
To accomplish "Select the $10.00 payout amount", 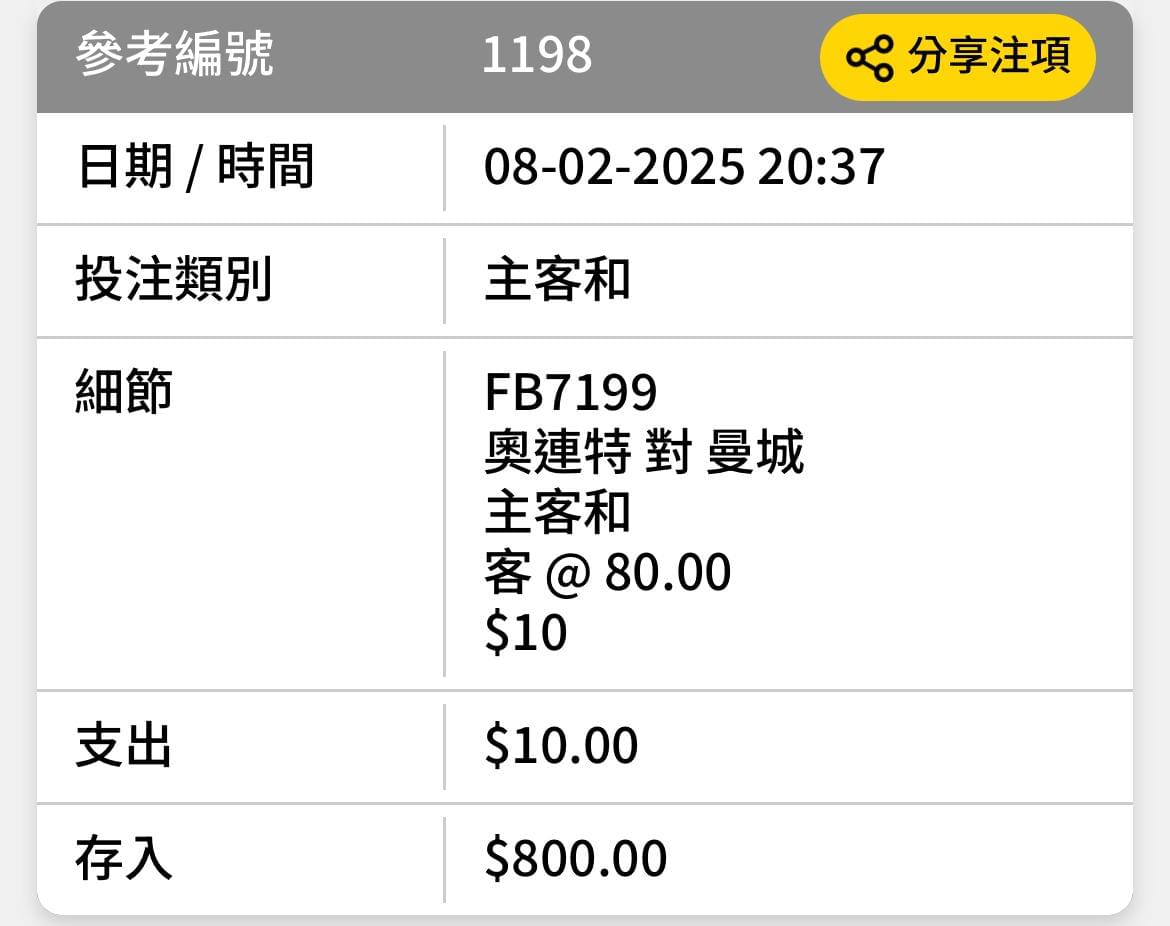I will [561, 745].
